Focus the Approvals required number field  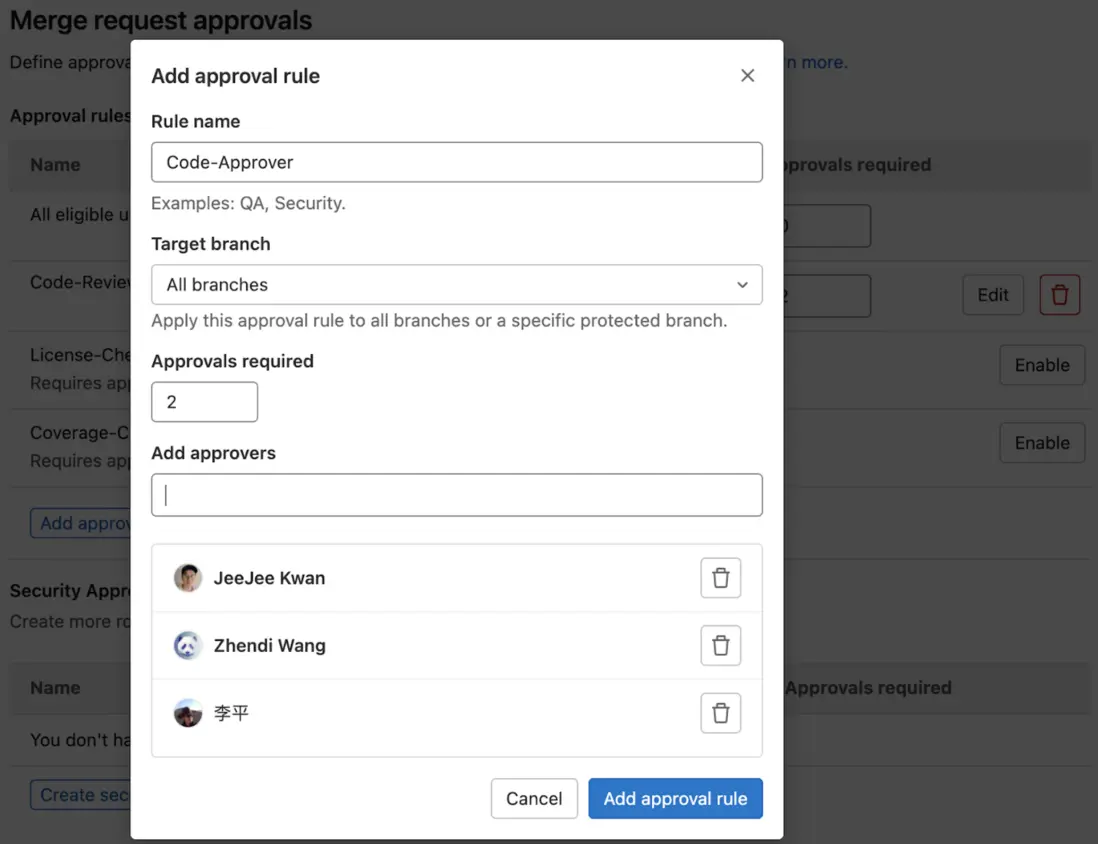204,402
